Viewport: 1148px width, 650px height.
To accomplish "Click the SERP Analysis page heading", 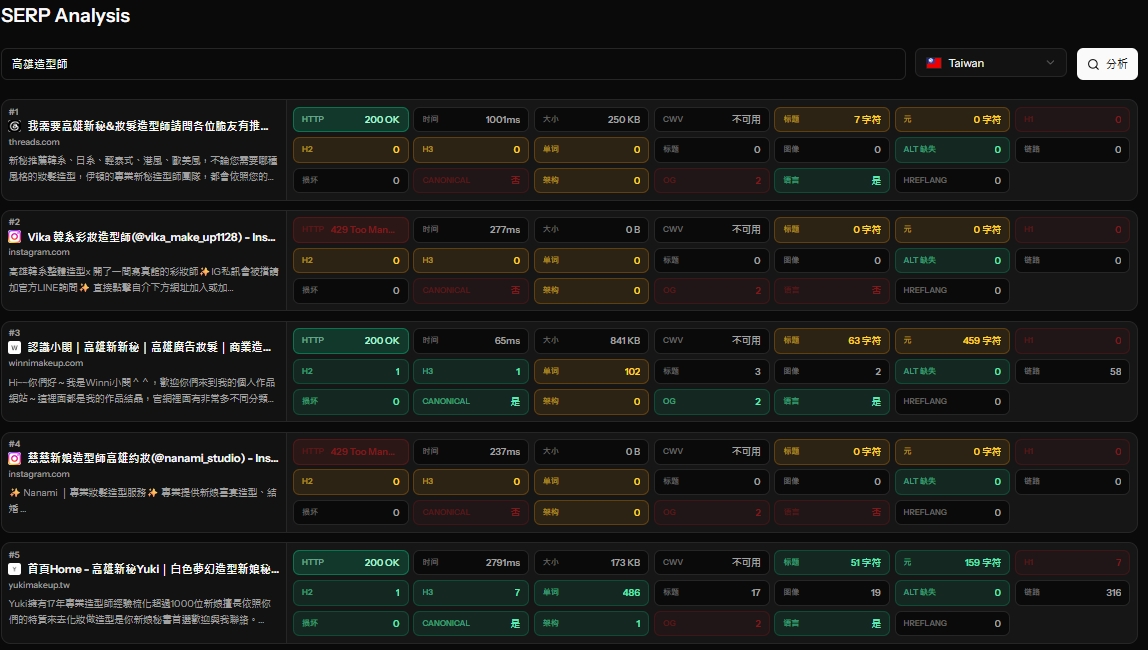I will click(65, 15).
